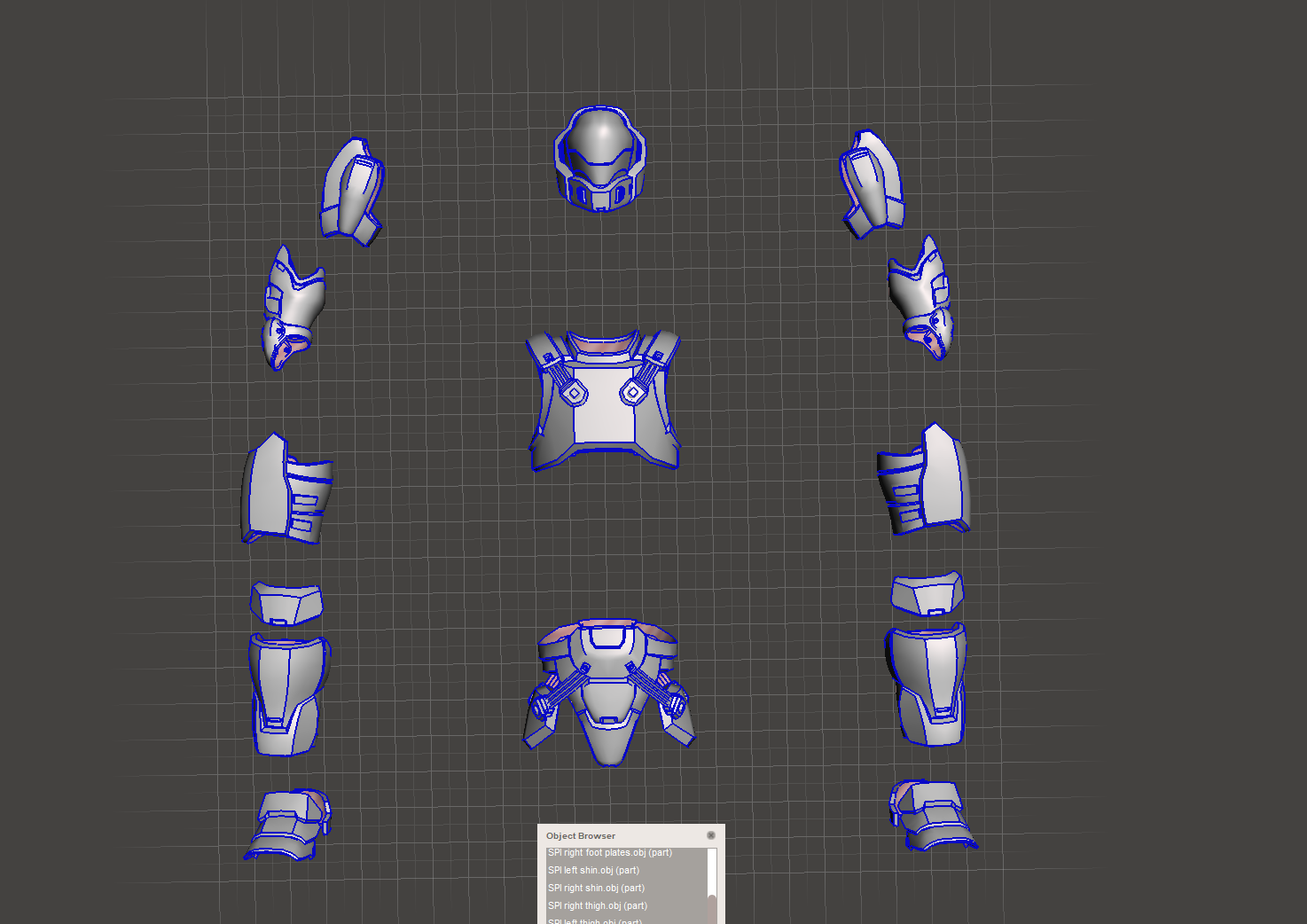Viewport: 1307px width, 924px height.
Task: Select the foot plates model on the viewport's left side
Action: point(287,825)
